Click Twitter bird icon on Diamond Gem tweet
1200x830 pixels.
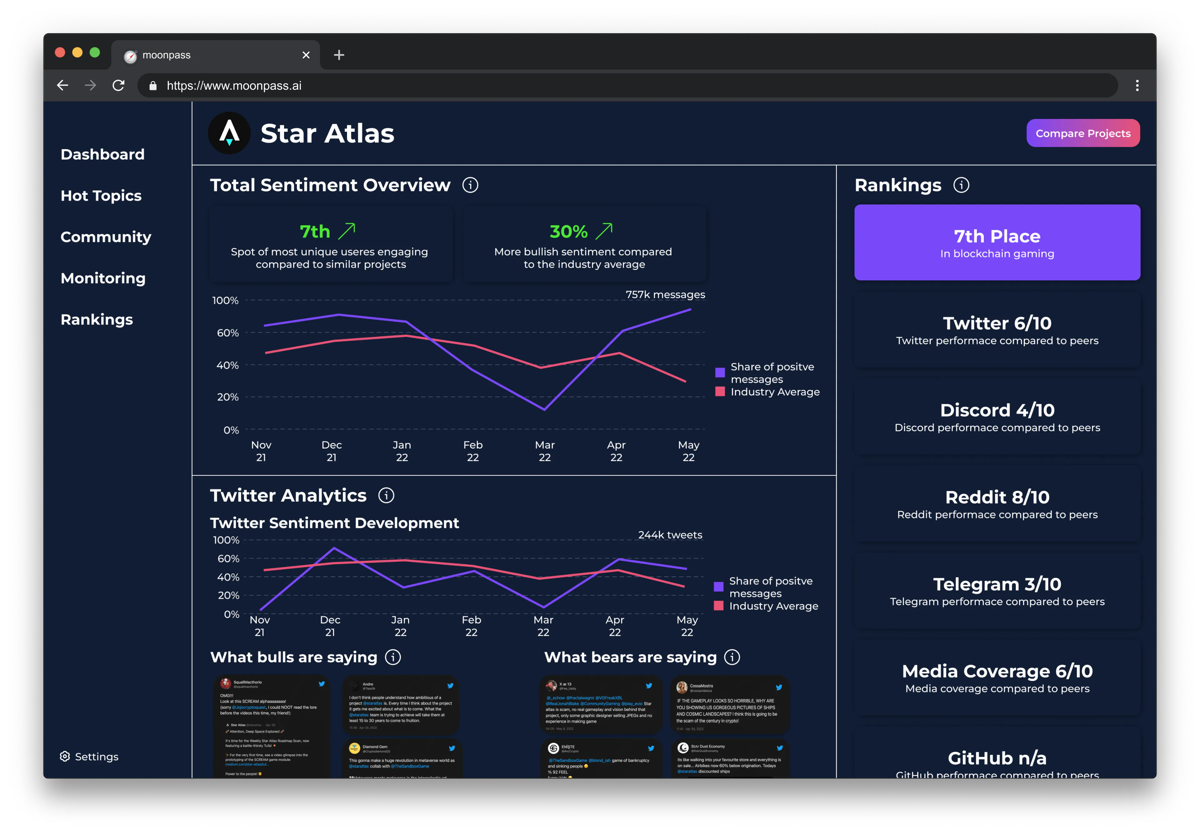[x=452, y=747]
